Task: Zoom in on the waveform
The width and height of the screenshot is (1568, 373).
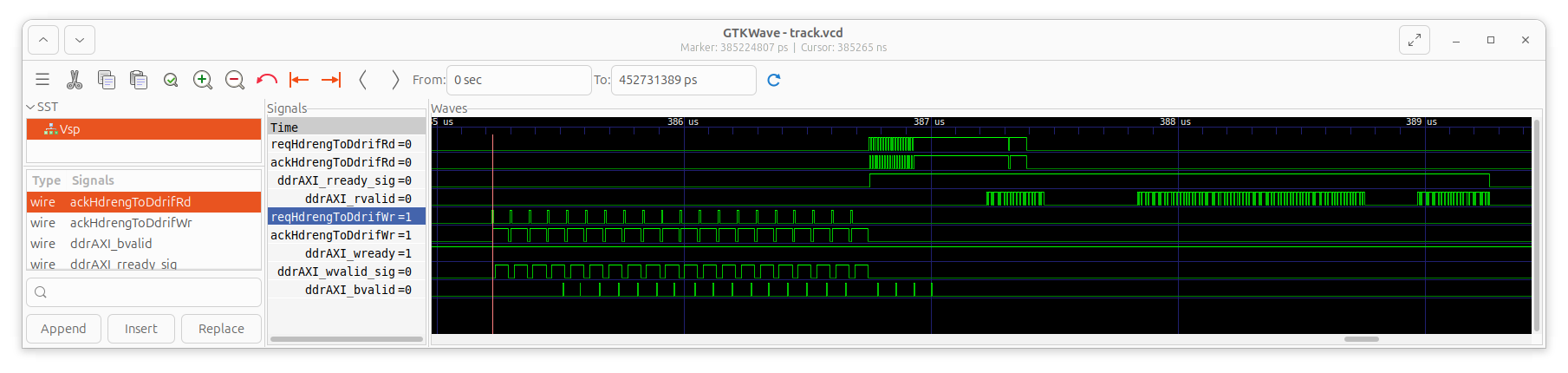Action: coord(203,80)
